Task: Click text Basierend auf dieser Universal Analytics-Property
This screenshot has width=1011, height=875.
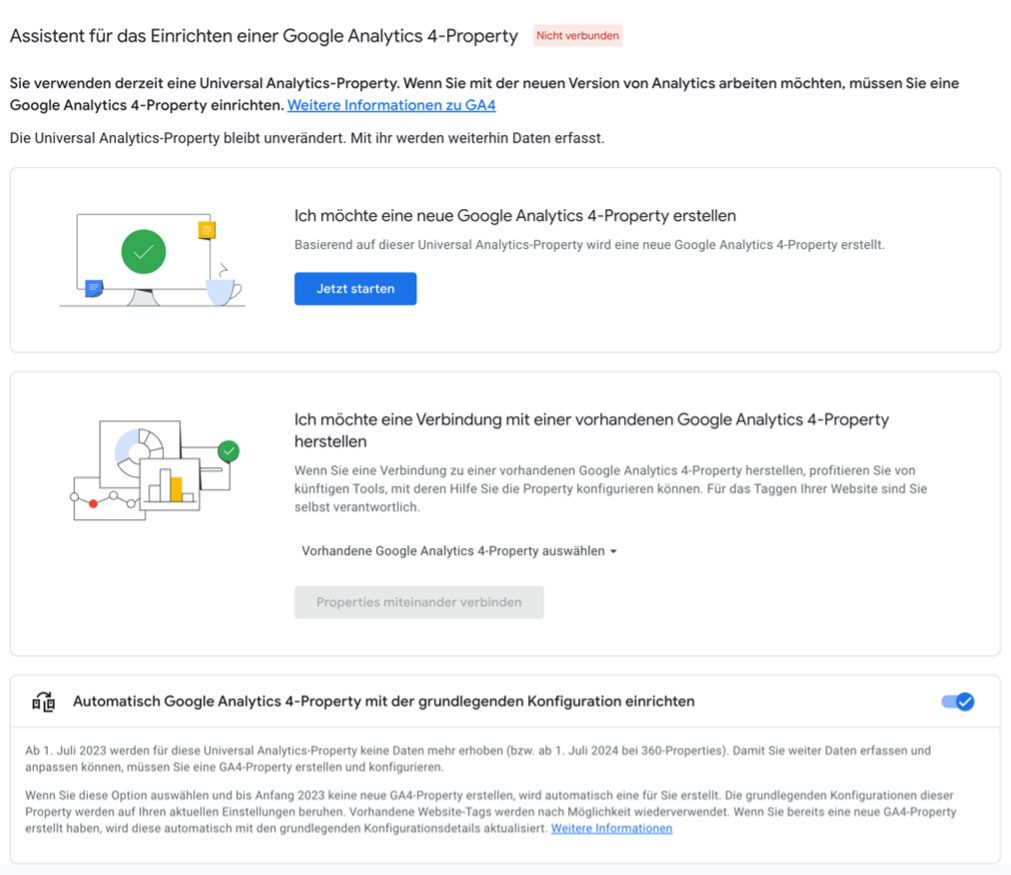Action: pos(589,245)
